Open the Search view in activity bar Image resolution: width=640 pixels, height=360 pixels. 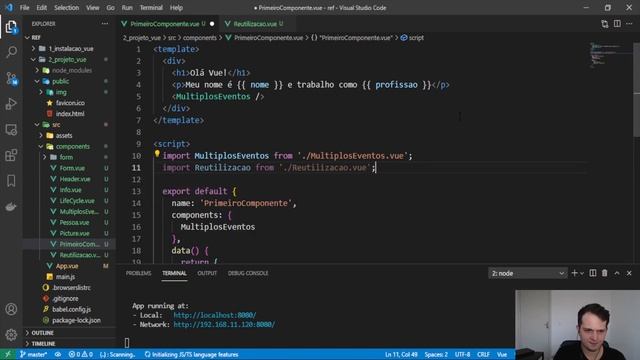(11, 52)
